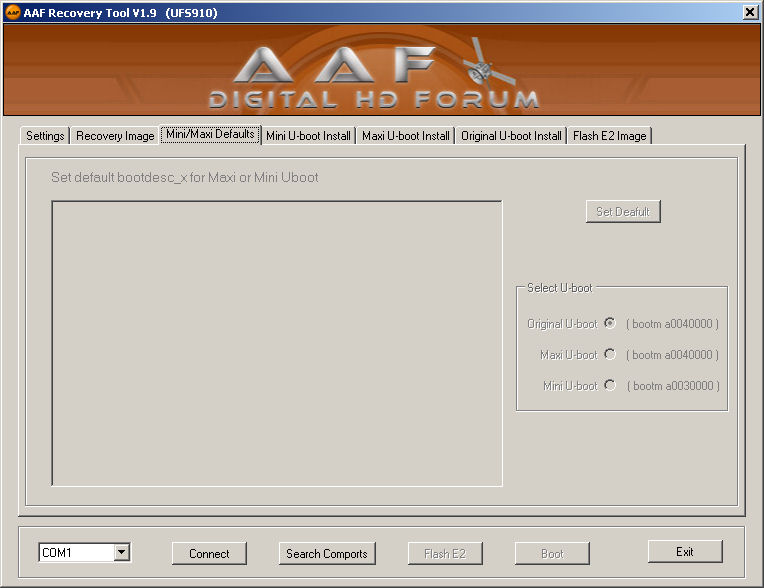
Task: Open the Mini U-boot Install tab
Action: [308, 136]
